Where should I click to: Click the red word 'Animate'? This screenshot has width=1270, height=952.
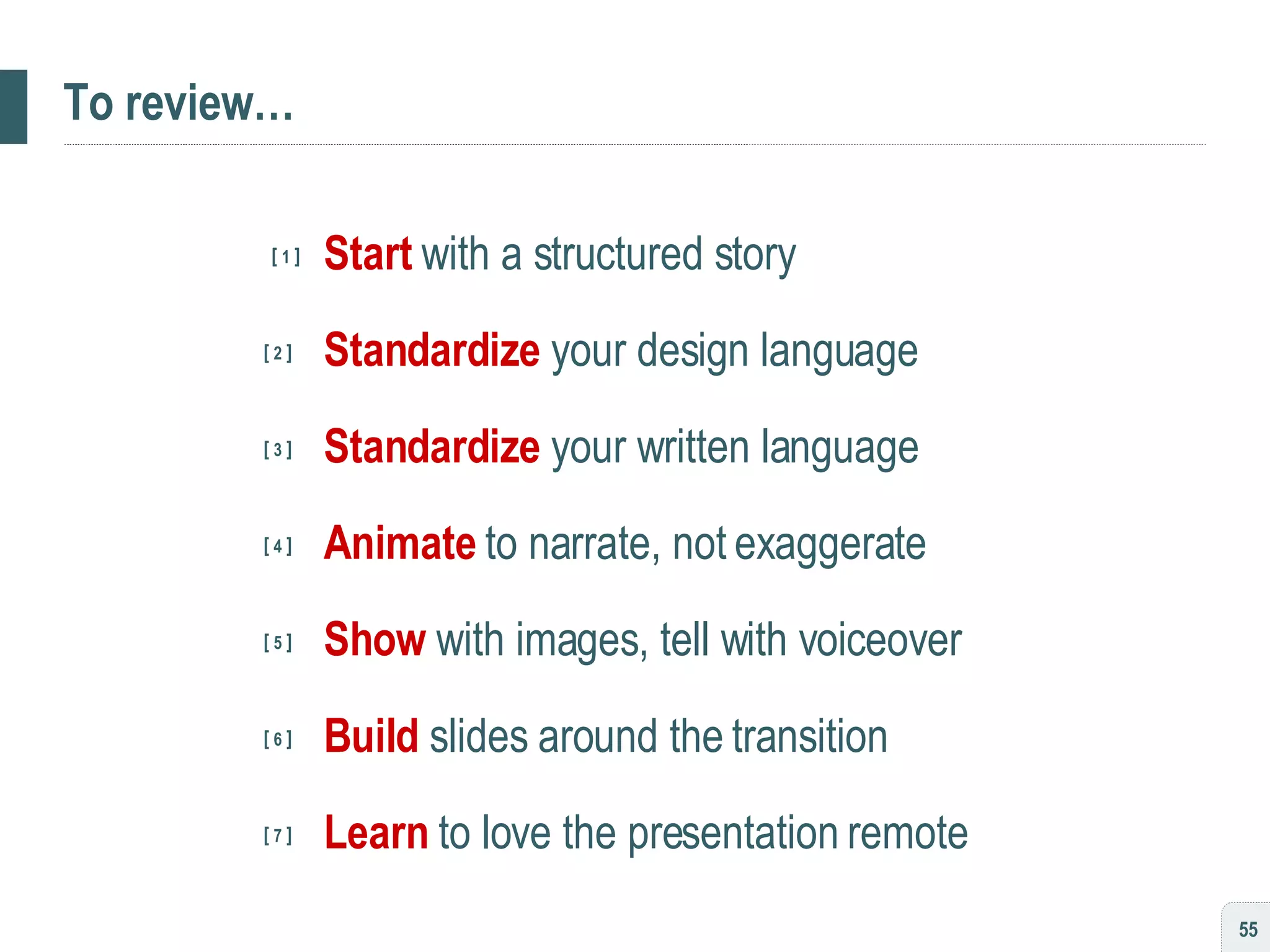(399, 544)
